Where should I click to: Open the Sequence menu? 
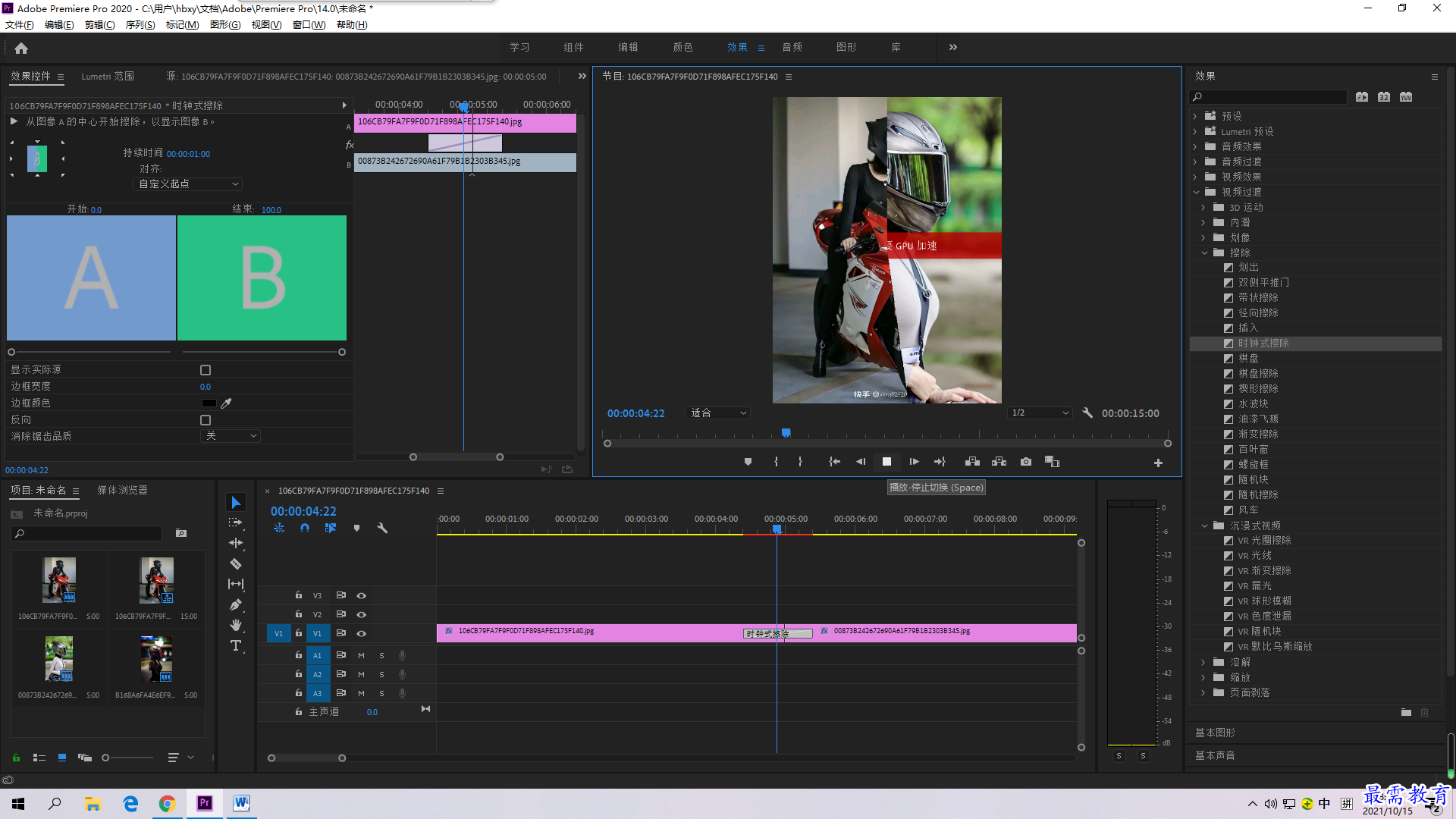tap(140, 25)
